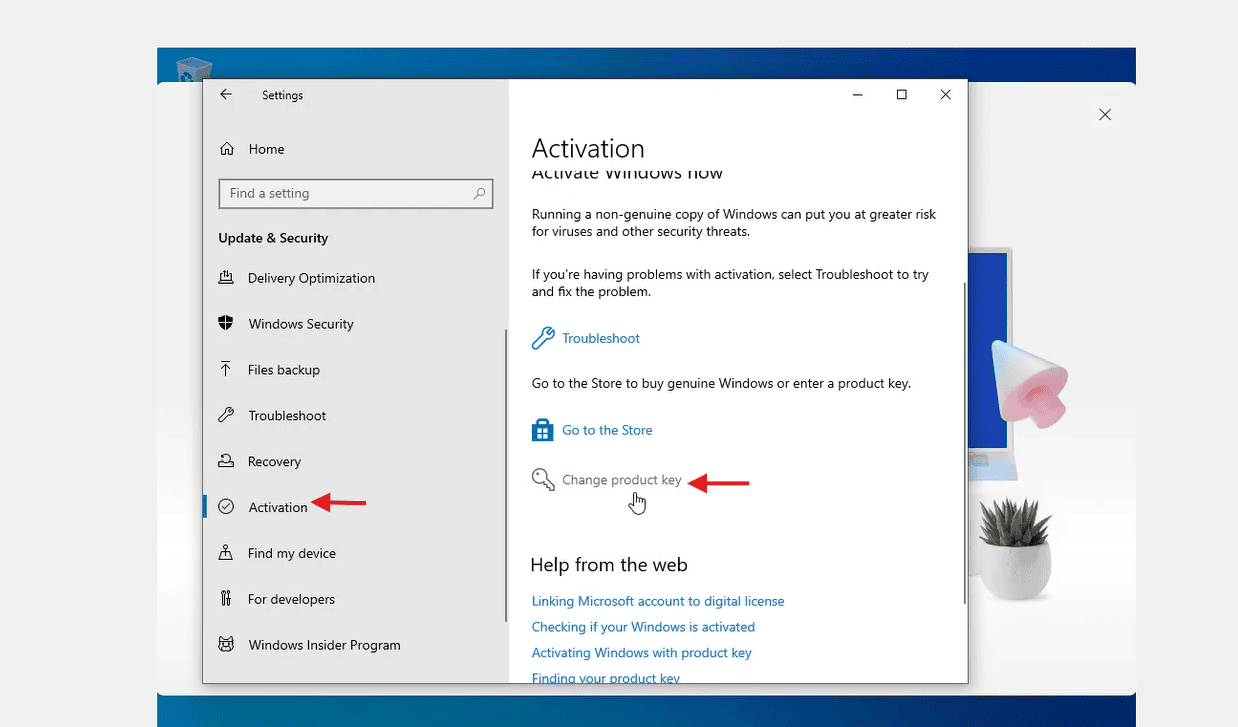Click the key icon for product key
Screen dimensions: 1238x727
point(543,480)
